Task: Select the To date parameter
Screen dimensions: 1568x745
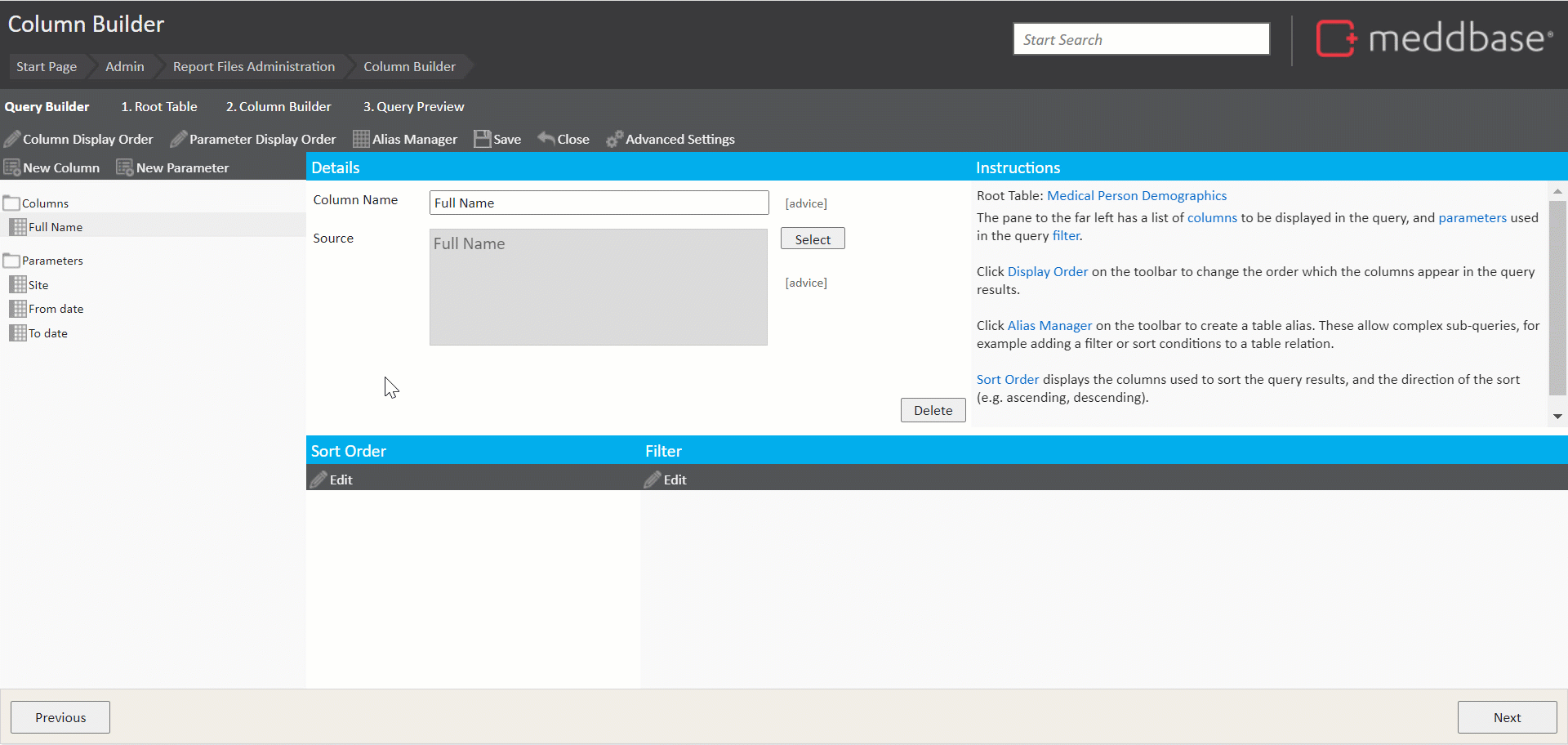Action: (48, 333)
